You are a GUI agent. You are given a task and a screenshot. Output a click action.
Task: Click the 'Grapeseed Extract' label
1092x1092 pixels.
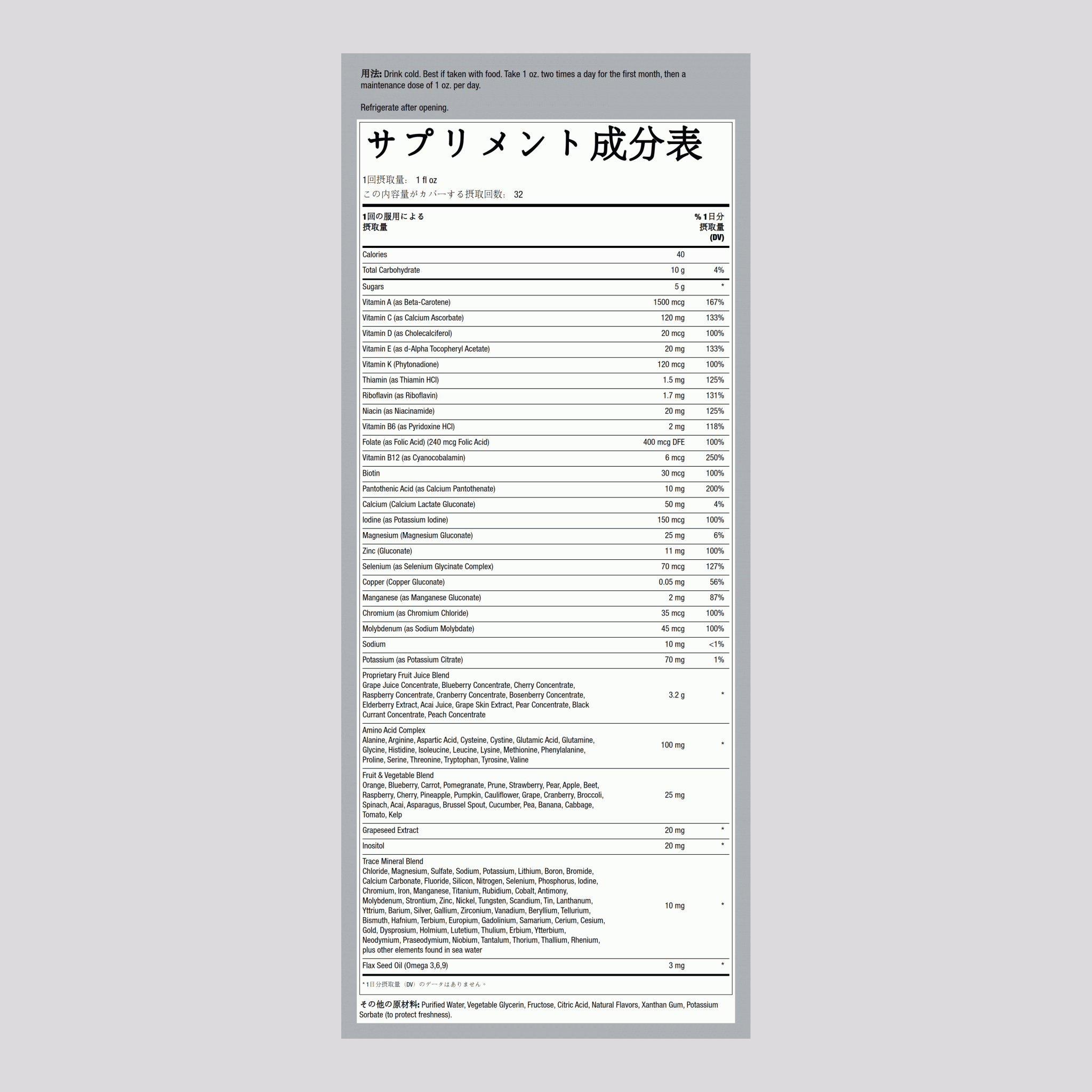[390, 830]
